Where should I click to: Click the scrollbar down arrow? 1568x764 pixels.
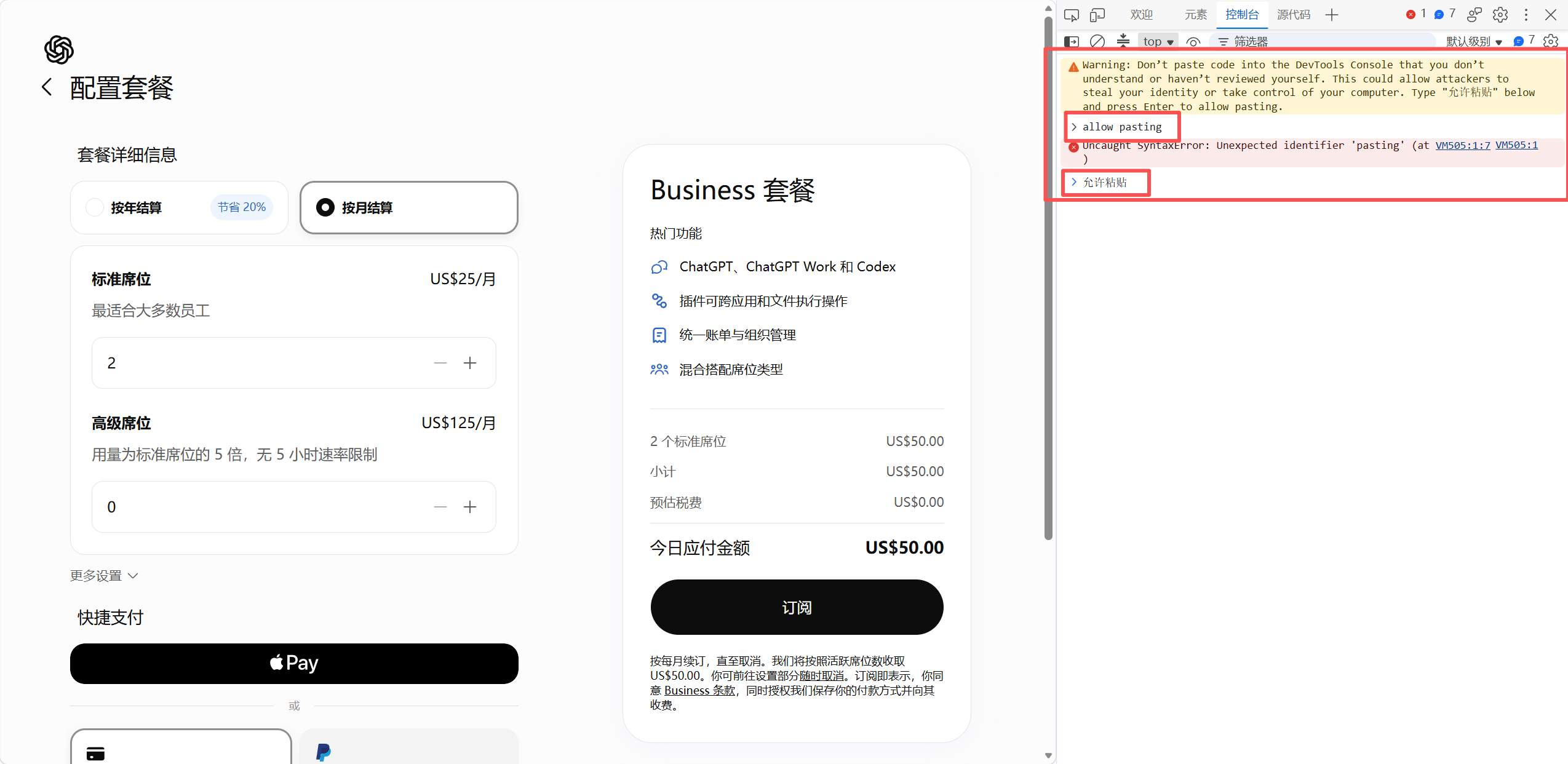1048,755
